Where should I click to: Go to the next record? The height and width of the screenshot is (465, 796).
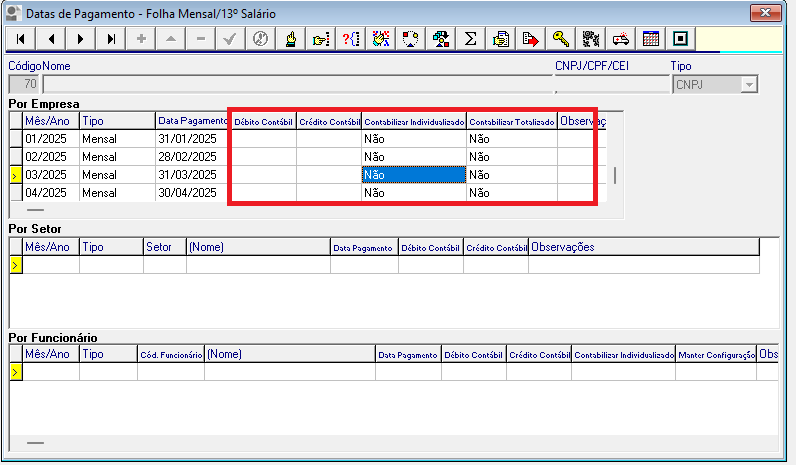(81, 39)
